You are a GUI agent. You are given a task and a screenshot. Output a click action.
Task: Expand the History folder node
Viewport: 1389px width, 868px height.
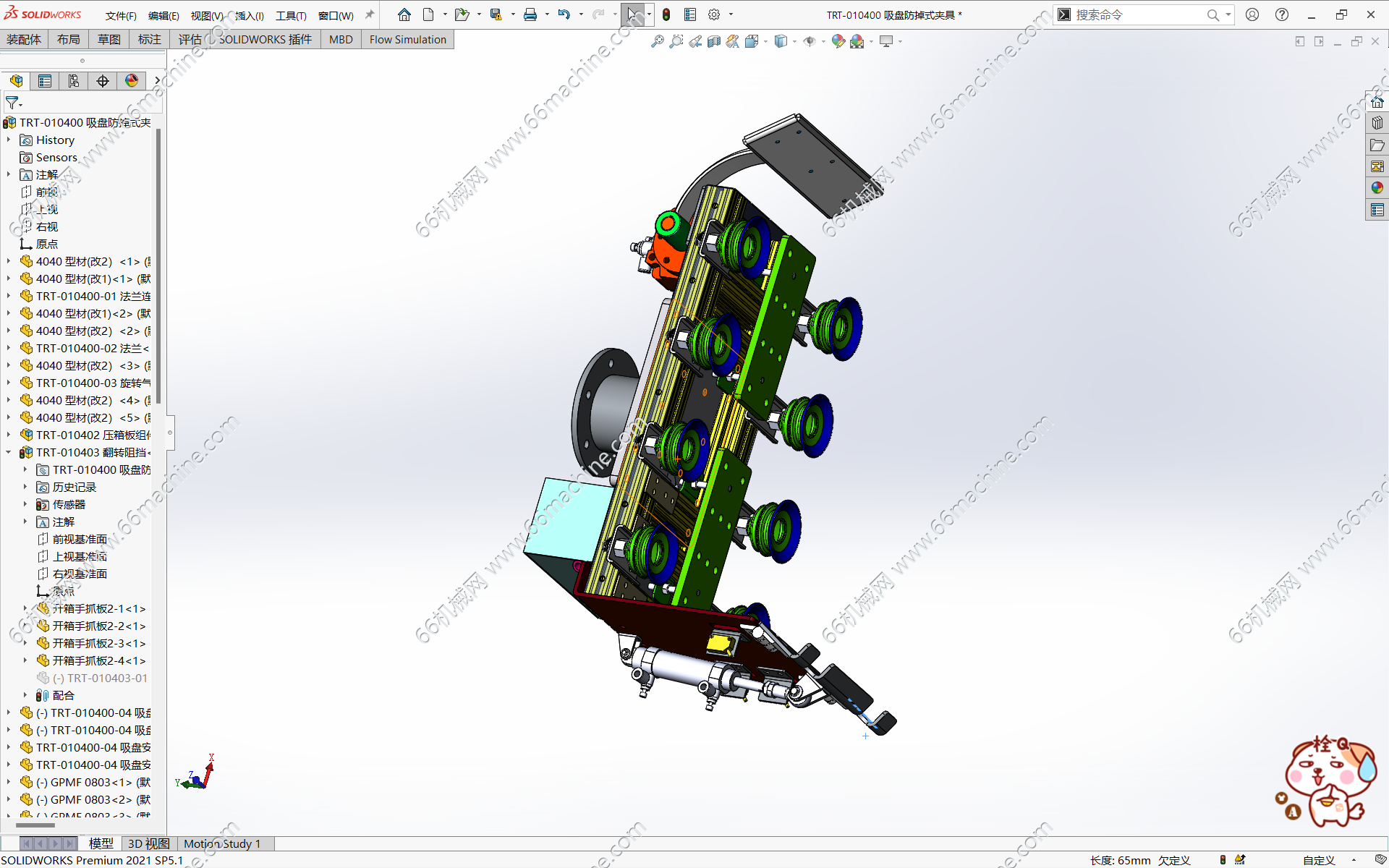coord(9,140)
